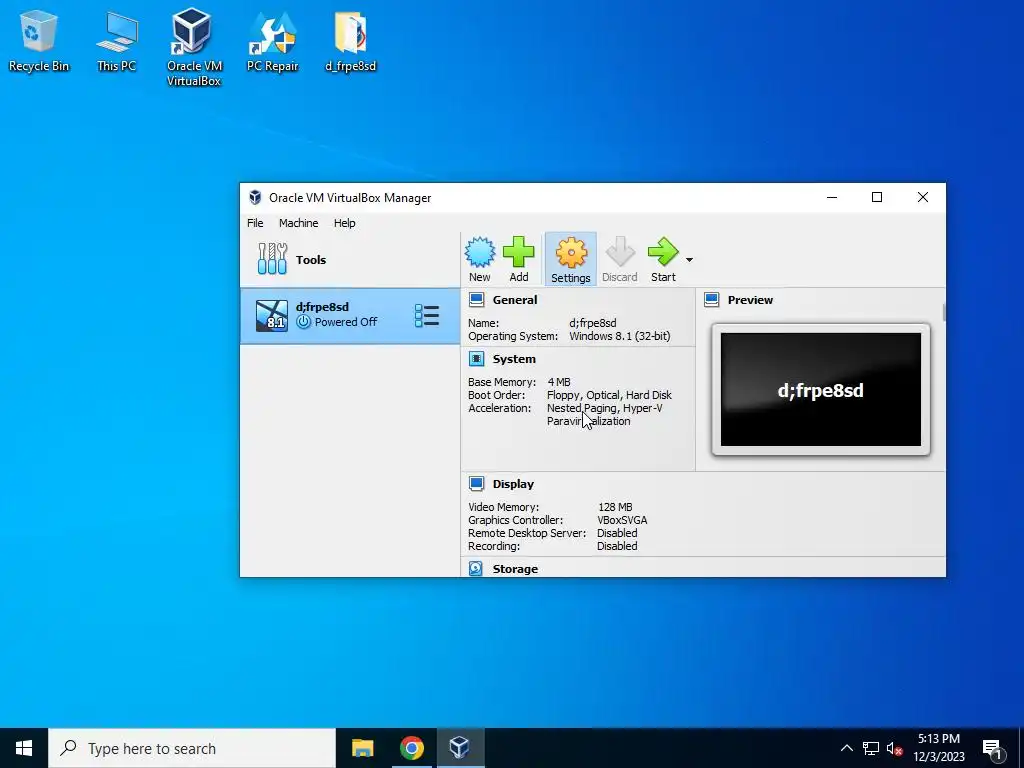This screenshot has width=1024, height=768.
Task: Open the notification center icon
Action: (993, 748)
